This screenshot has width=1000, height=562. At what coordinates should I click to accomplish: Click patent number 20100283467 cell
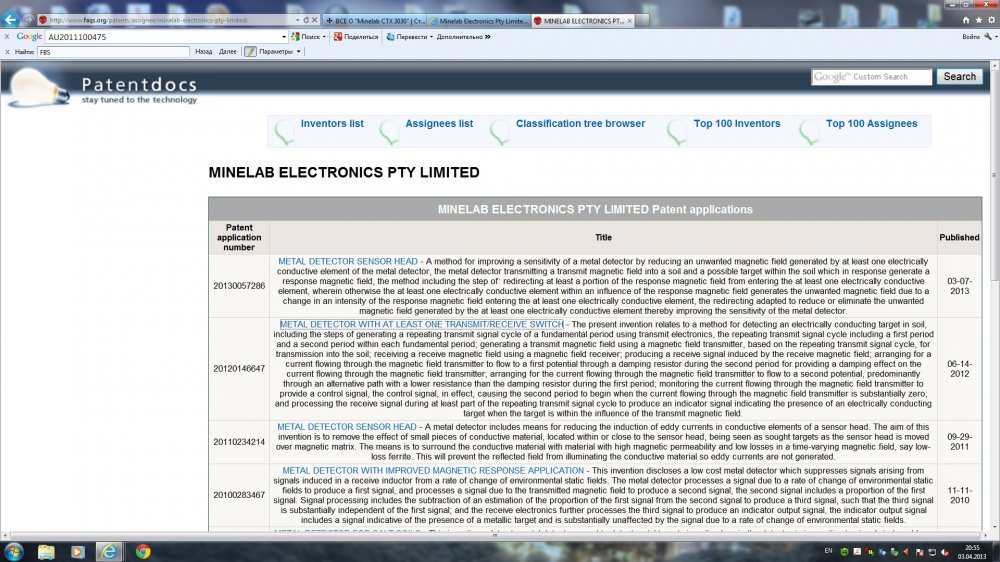pos(239,495)
